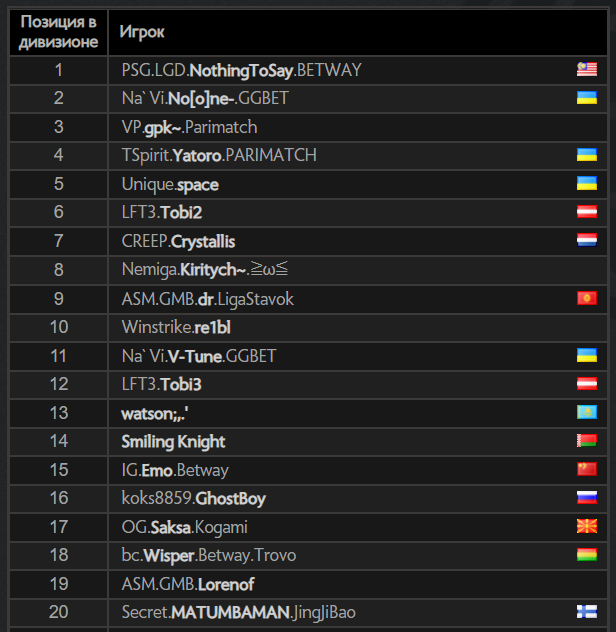Click the Netherlands flag next to Crystallis

[x=587, y=241]
